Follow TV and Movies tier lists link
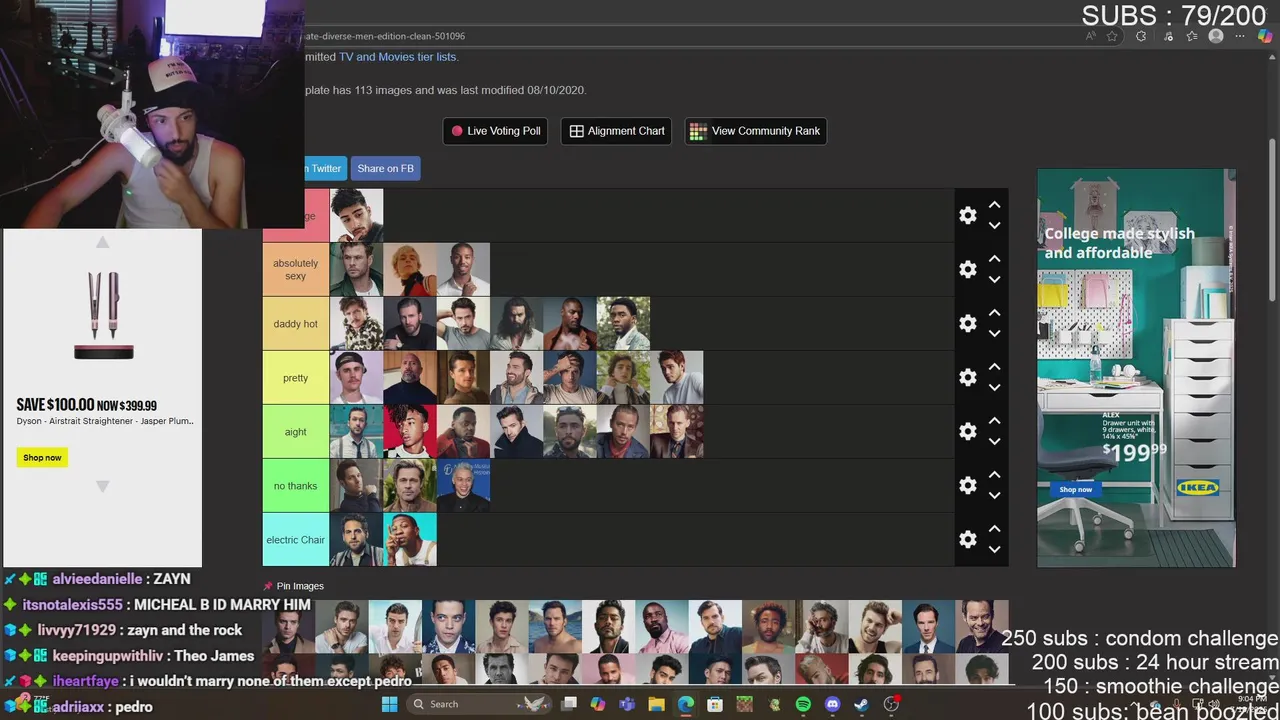This screenshot has width=1280, height=720. 398,57
